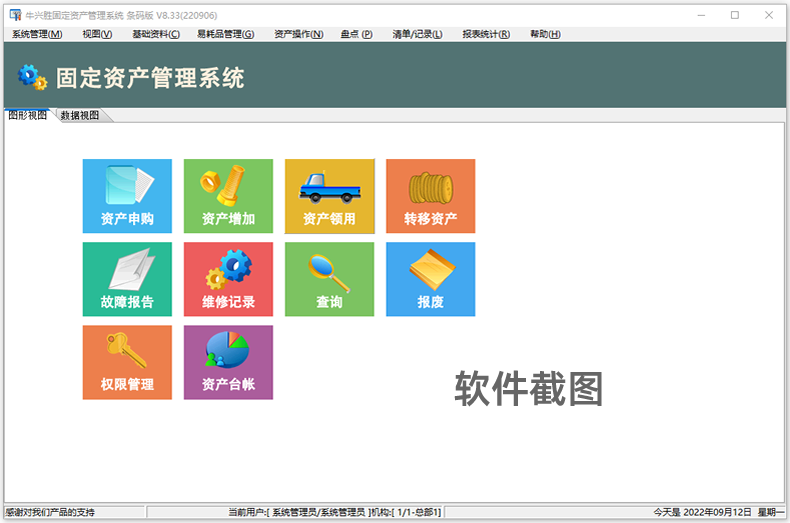Screen dimensions: 790x523
Task: Open the 转移资产 transfer asset tile
Action: [x=430, y=196]
